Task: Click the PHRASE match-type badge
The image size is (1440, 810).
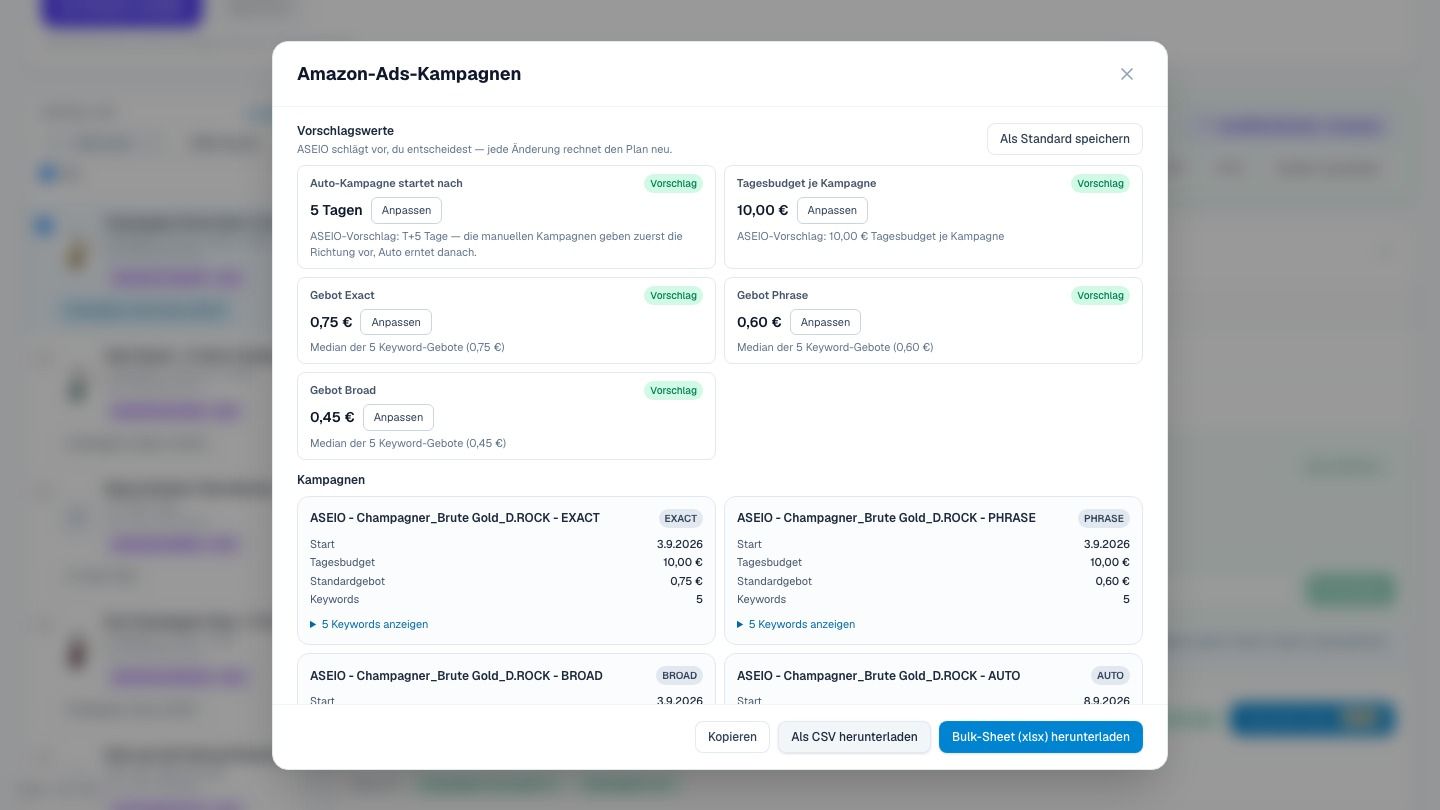Action: coord(1104,518)
